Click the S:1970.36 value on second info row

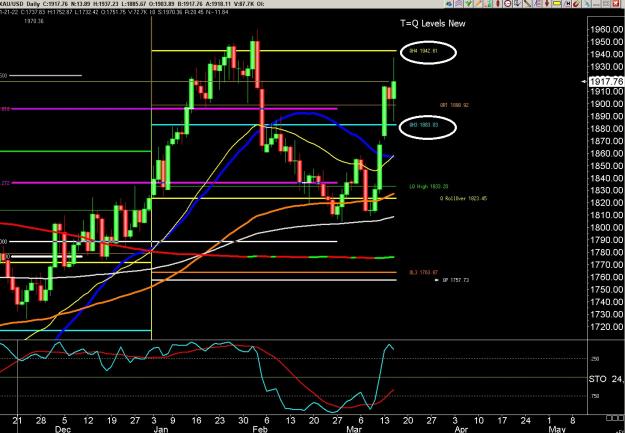(x=169, y=12)
